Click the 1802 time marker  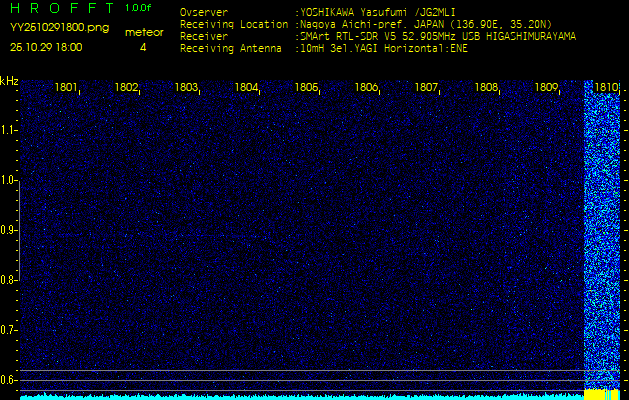click(x=126, y=87)
